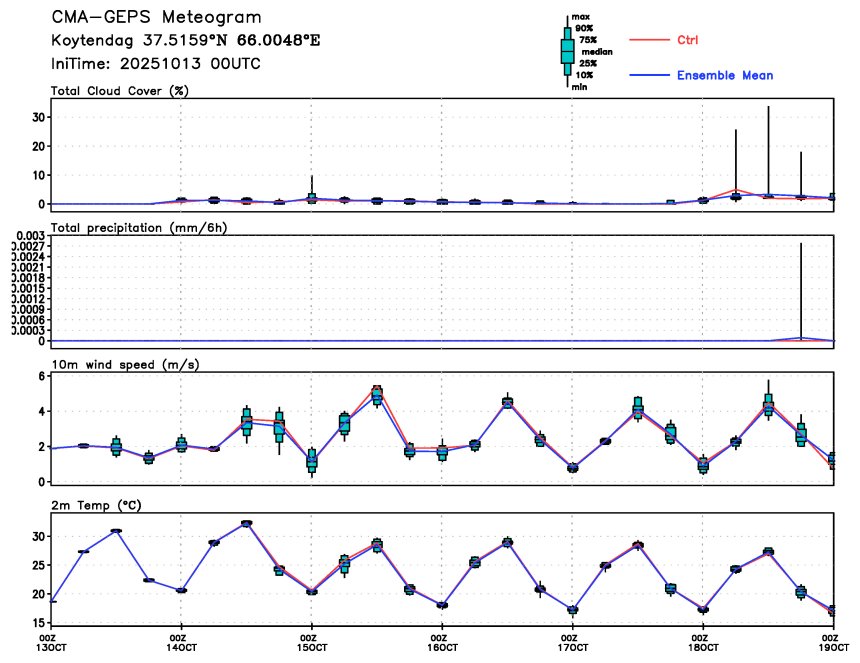The width and height of the screenshot is (860, 663).
Task: Click the precipitation spike on the right
Action: point(801,291)
